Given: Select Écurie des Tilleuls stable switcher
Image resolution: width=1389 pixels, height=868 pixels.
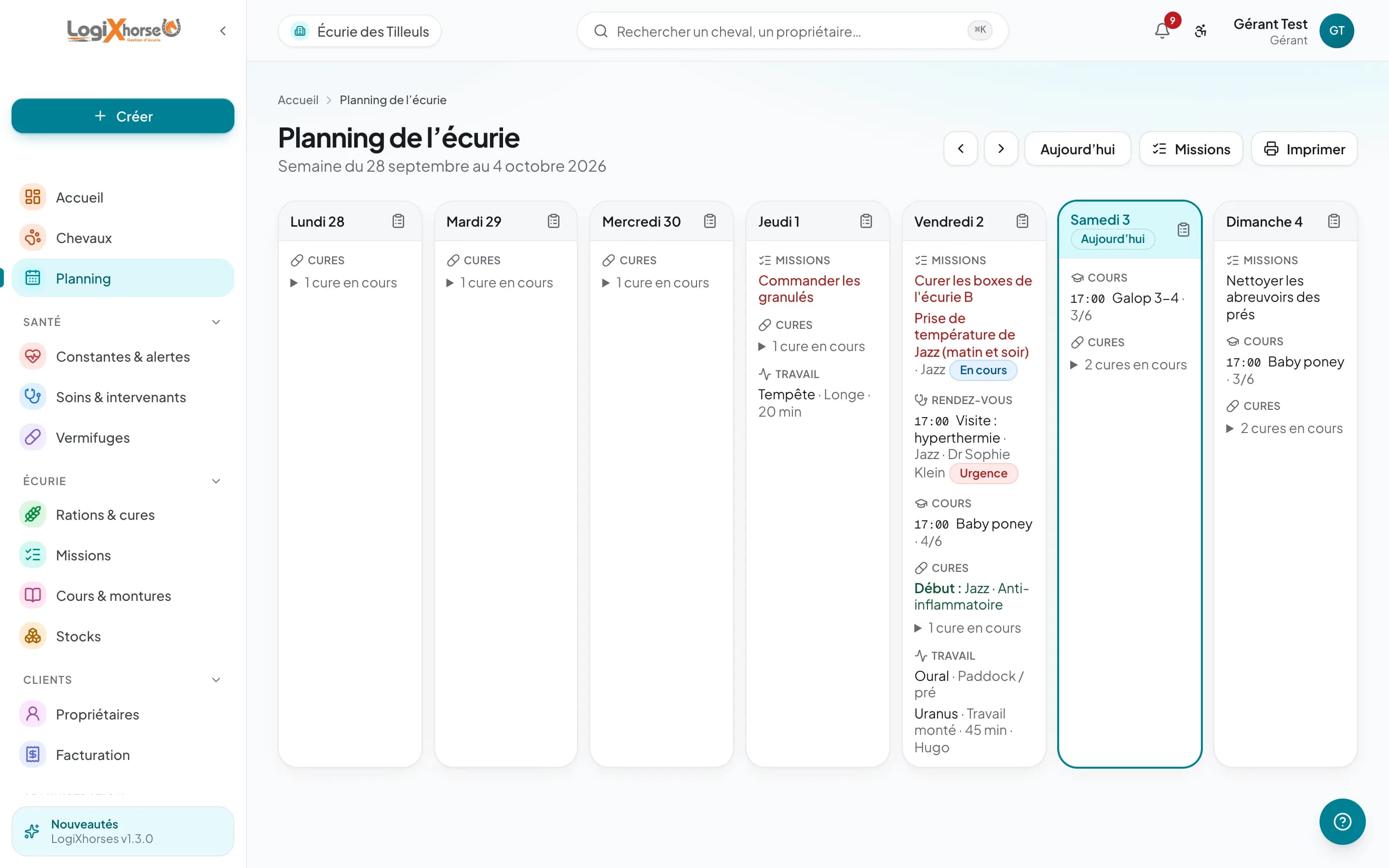Looking at the screenshot, I should (360, 31).
